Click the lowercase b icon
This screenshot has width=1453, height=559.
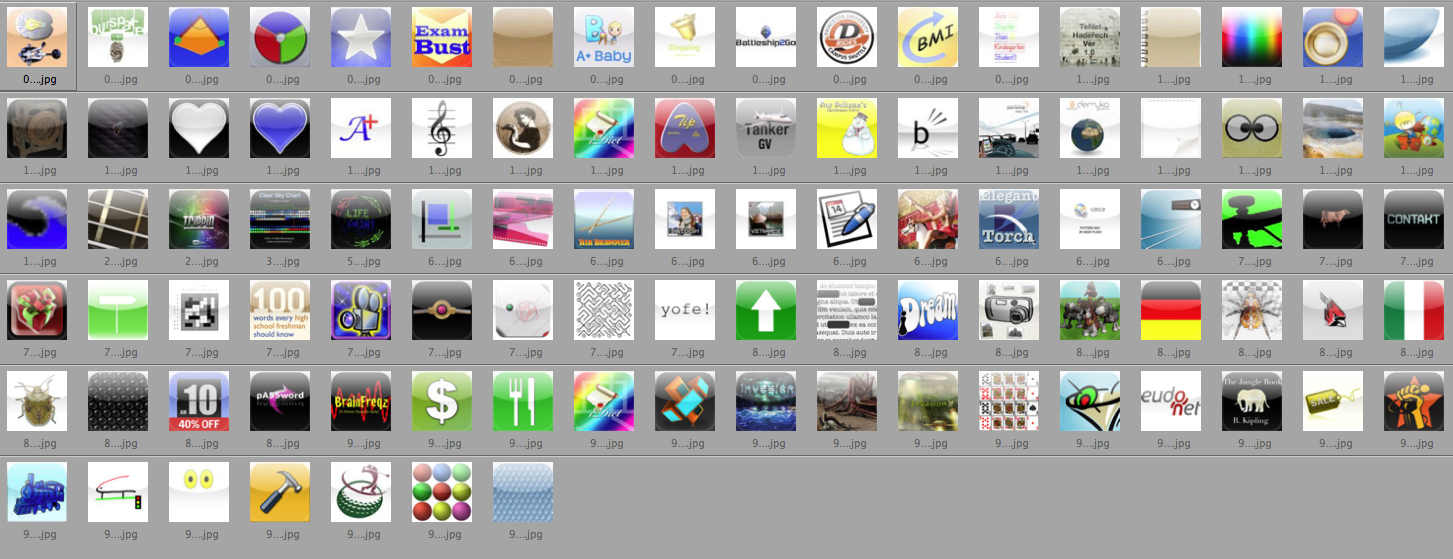[928, 128]
